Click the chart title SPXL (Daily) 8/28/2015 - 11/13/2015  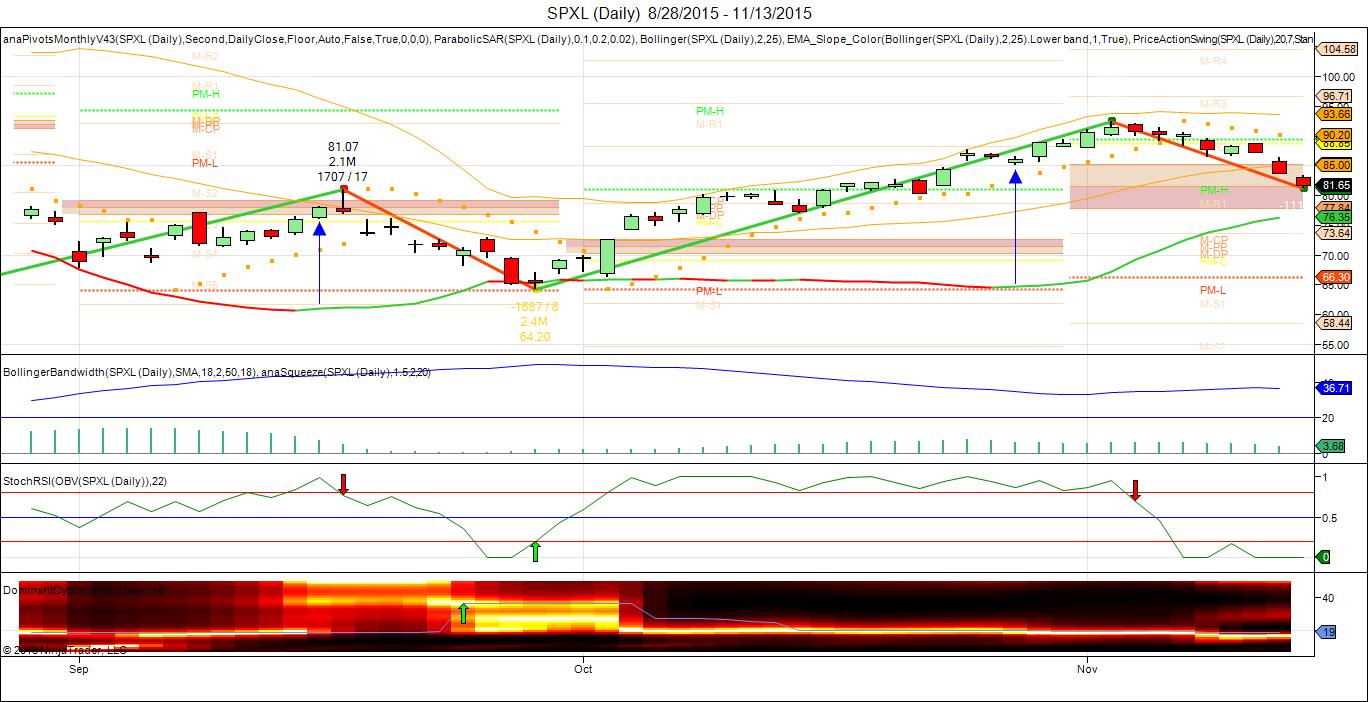[x=680, y=13]
